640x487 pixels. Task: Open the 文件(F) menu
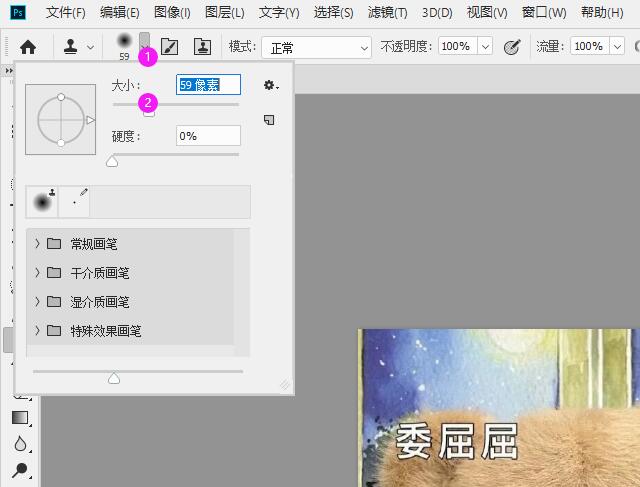(x=66, y=13)
